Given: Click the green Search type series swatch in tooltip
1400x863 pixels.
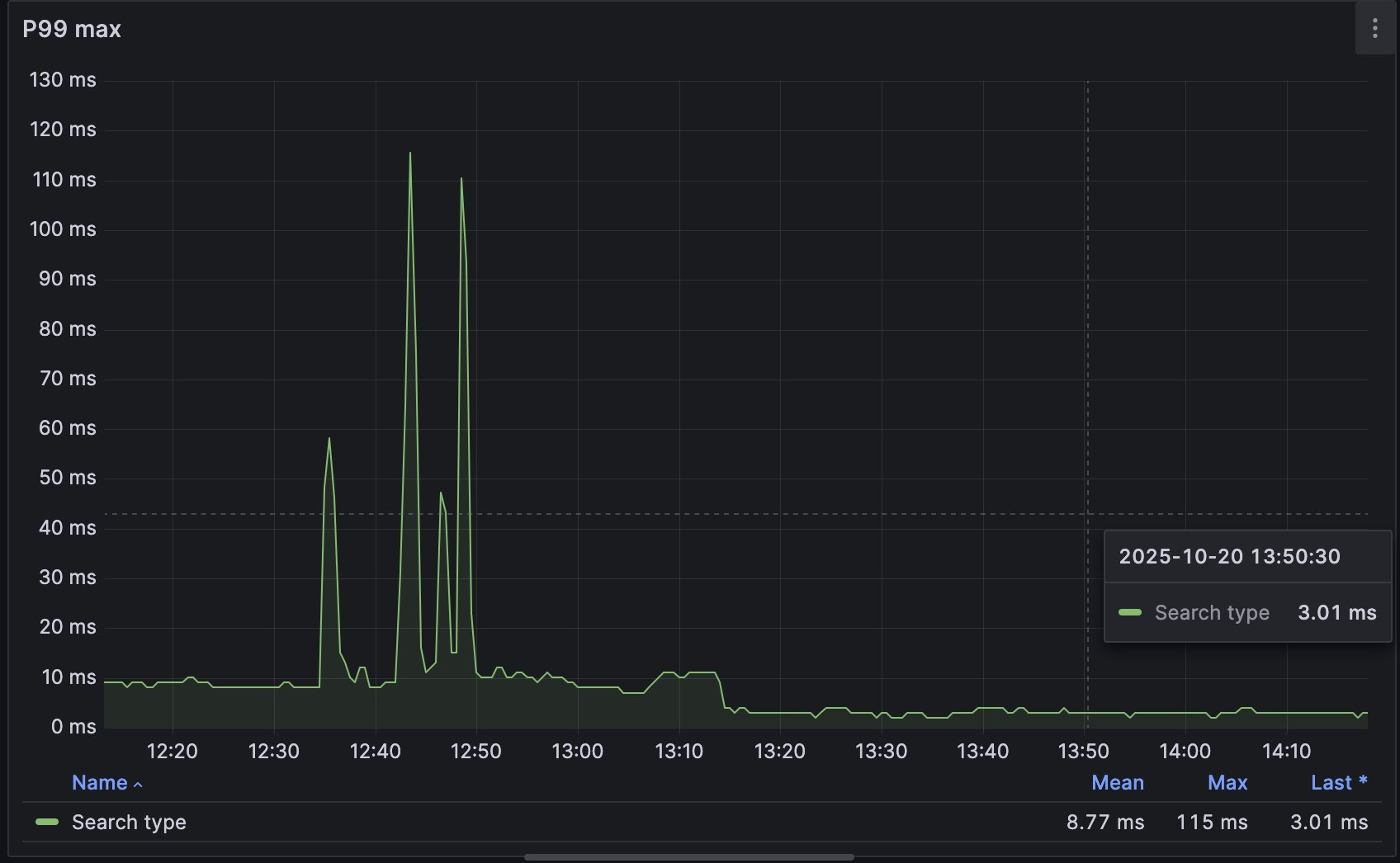Looking at the screenshot, I should pos(1128,612).
